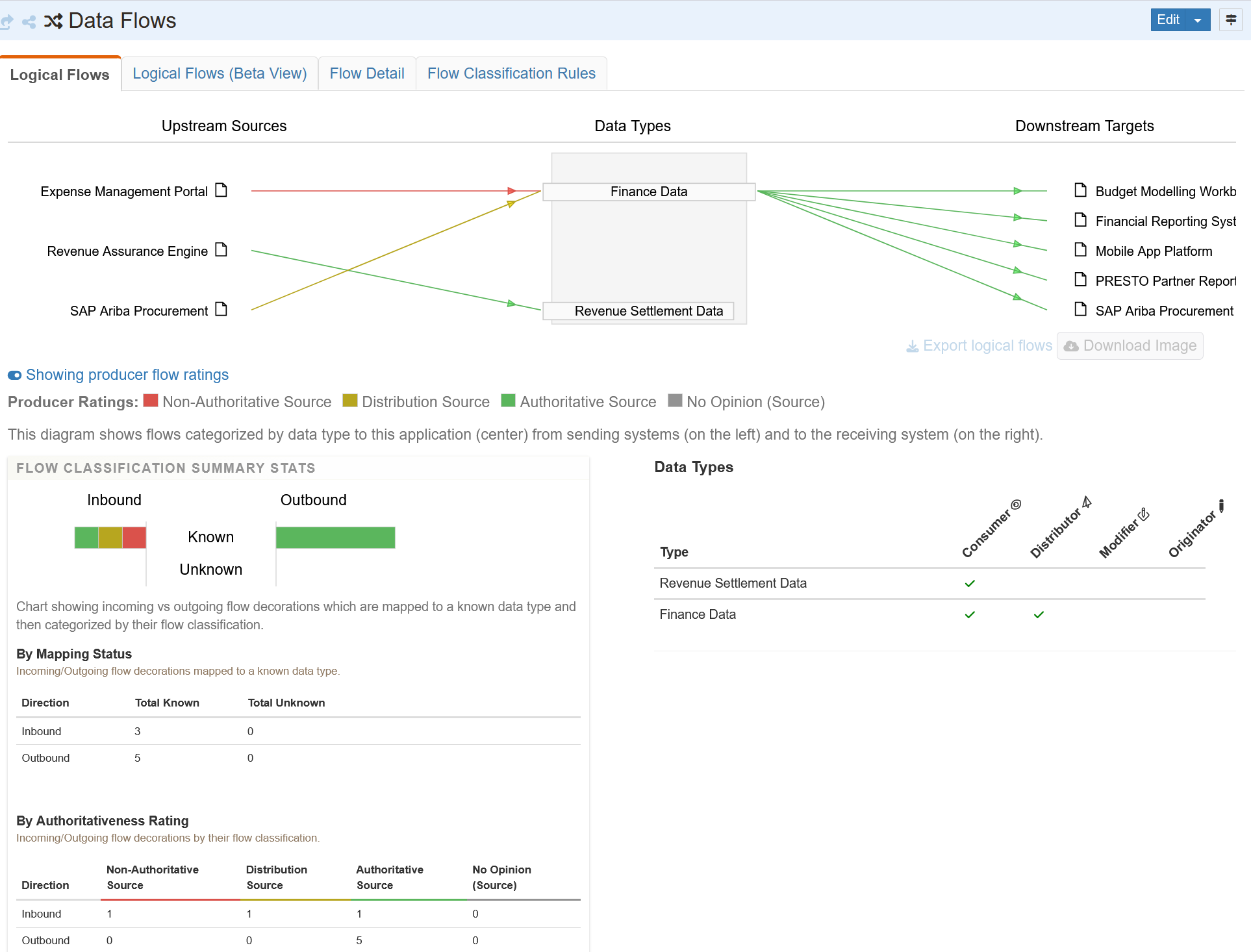Click the upstream SAP Ariba Procurement document icon
The width and height of the screenshot is (1251, 952).
[x=221, y=309]
